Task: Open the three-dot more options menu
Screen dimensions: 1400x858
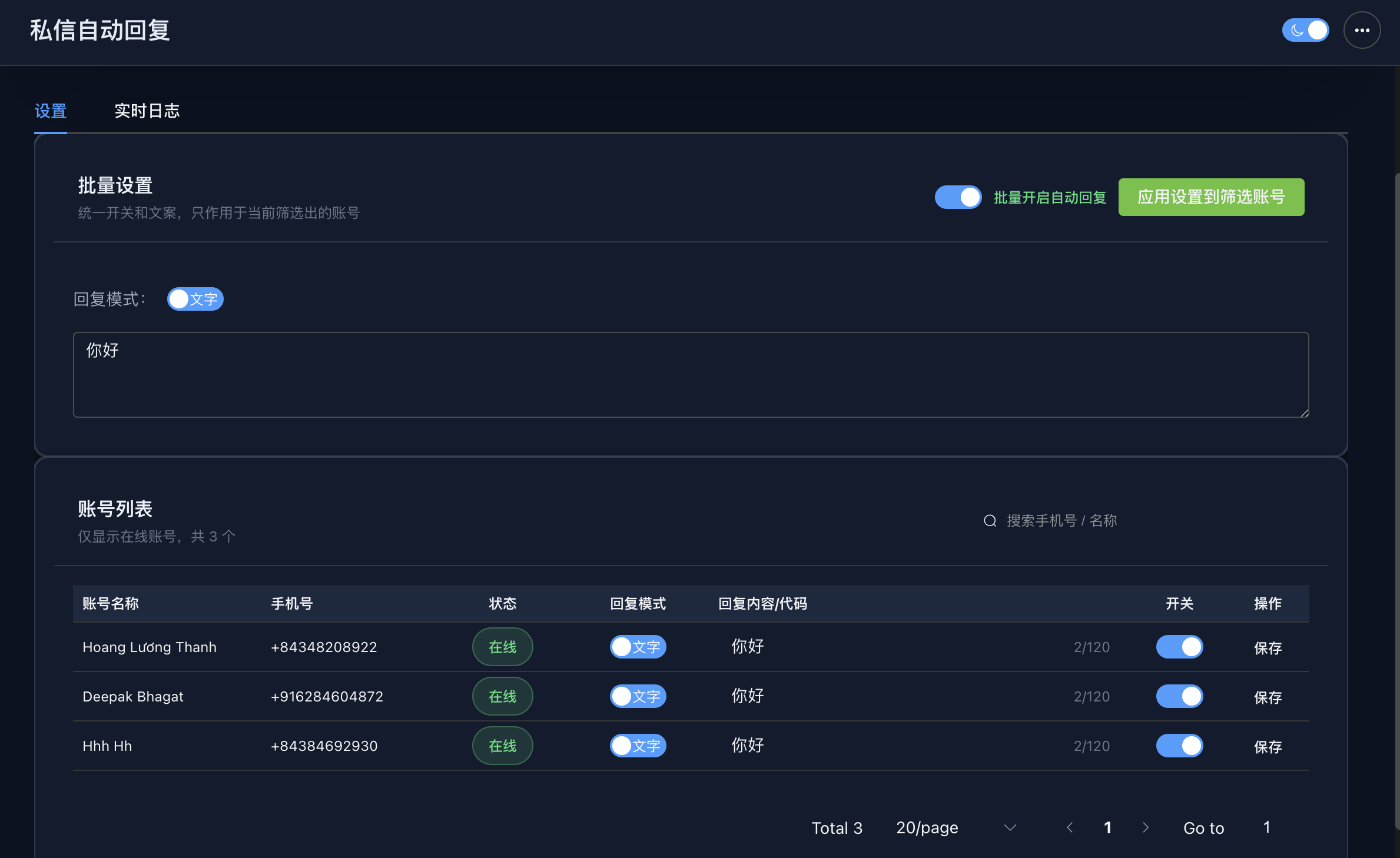Action: pos(1361,31)
